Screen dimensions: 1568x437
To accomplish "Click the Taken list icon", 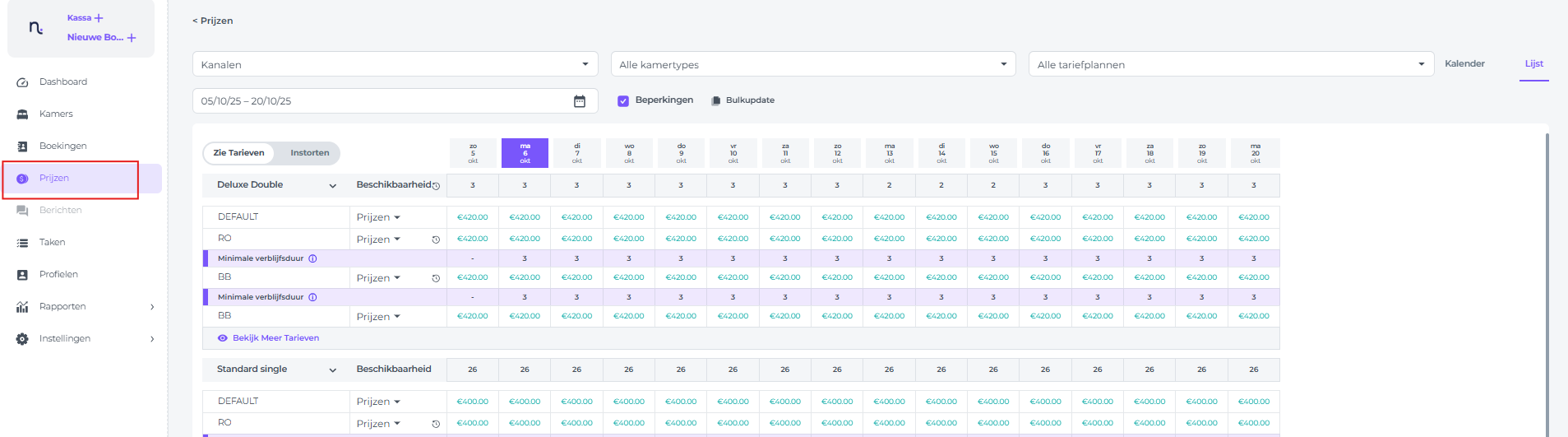I will click(22, 243).
